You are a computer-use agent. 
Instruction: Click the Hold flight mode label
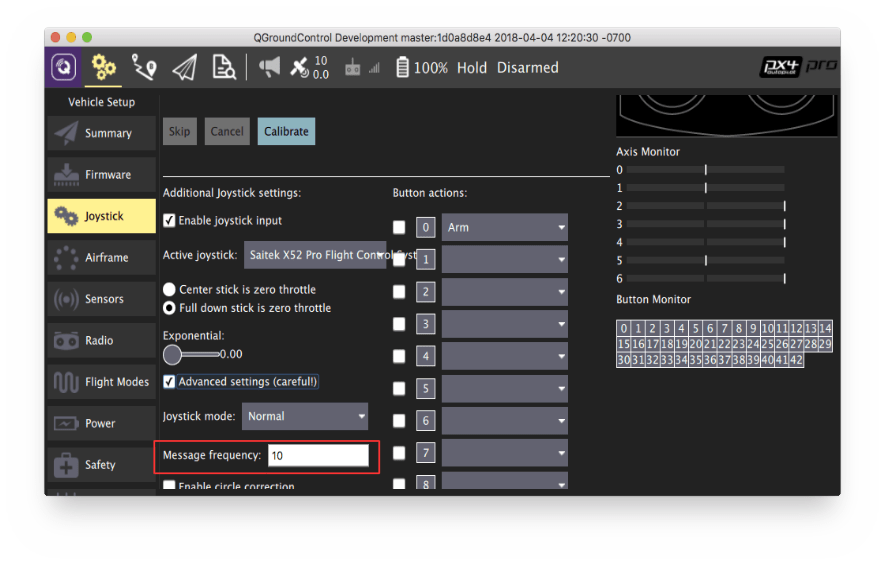click(471, 68)
